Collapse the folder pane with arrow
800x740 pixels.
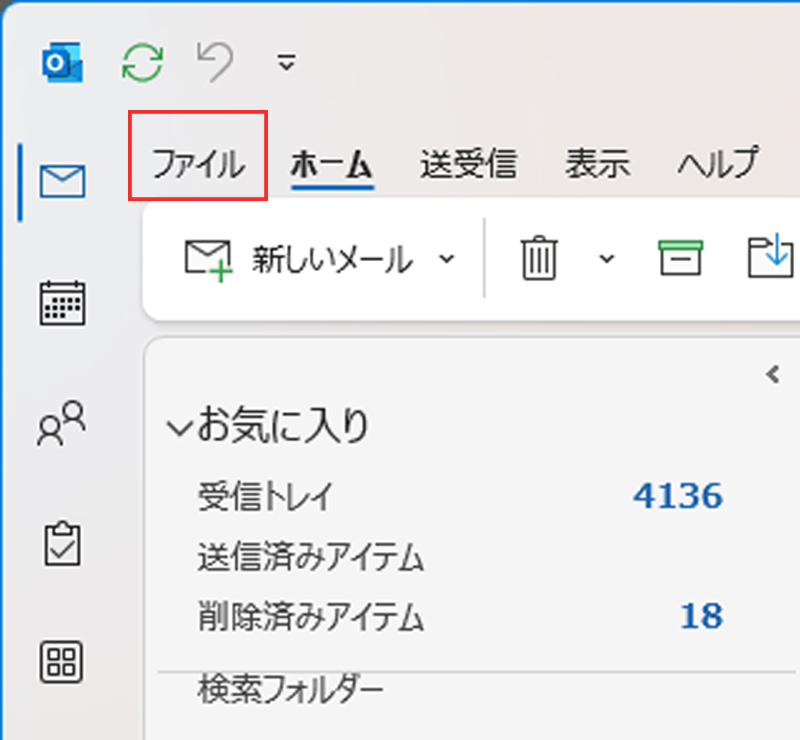point(771,374)
